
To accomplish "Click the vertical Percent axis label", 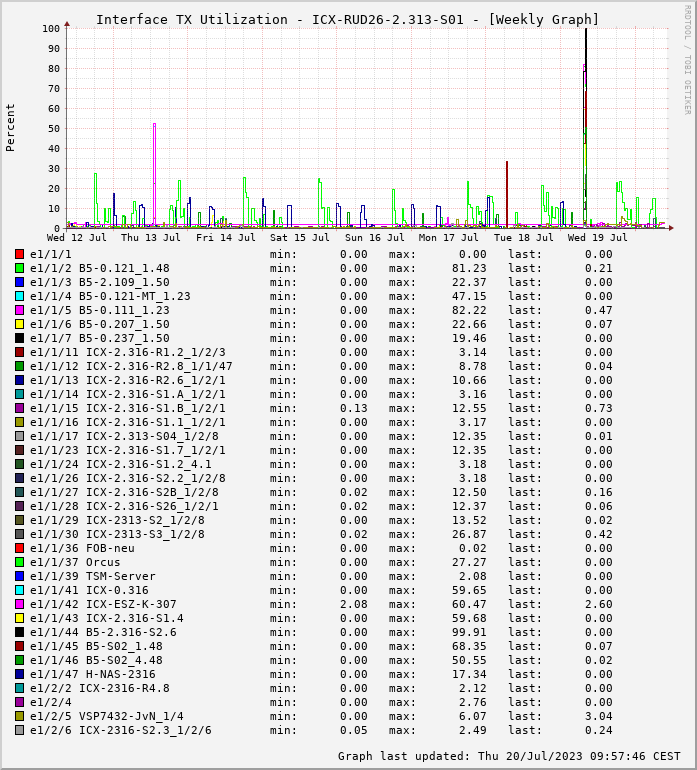I will (x=11, y=127).
